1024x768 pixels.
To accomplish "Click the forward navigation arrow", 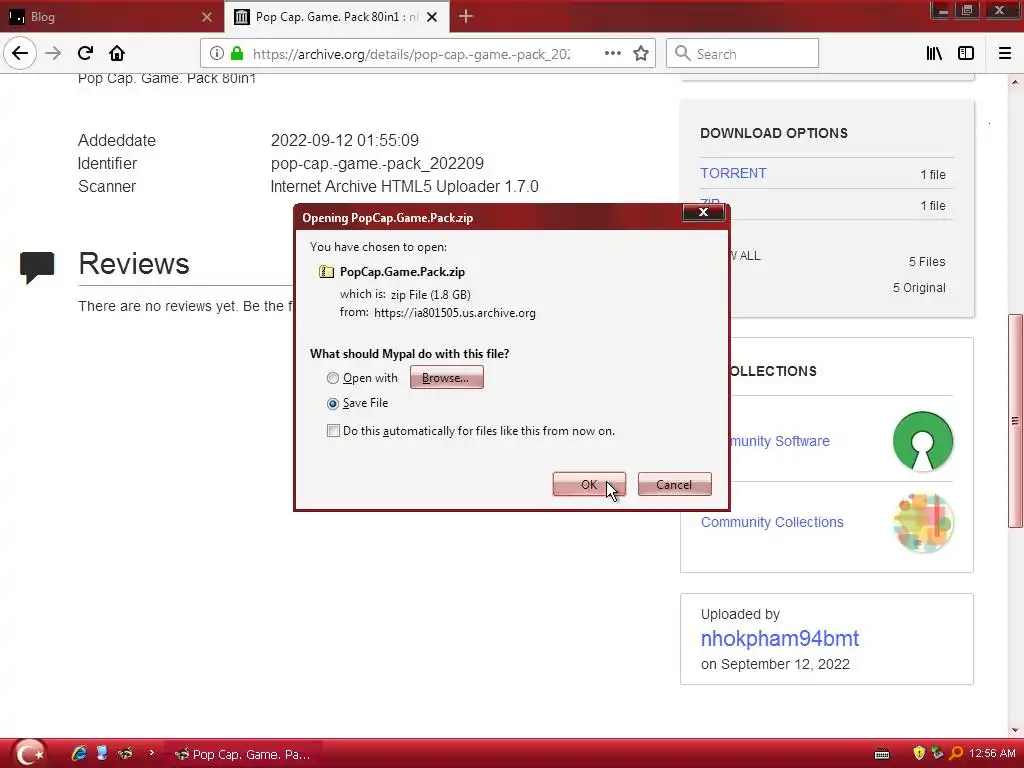I will pos(53,53).
